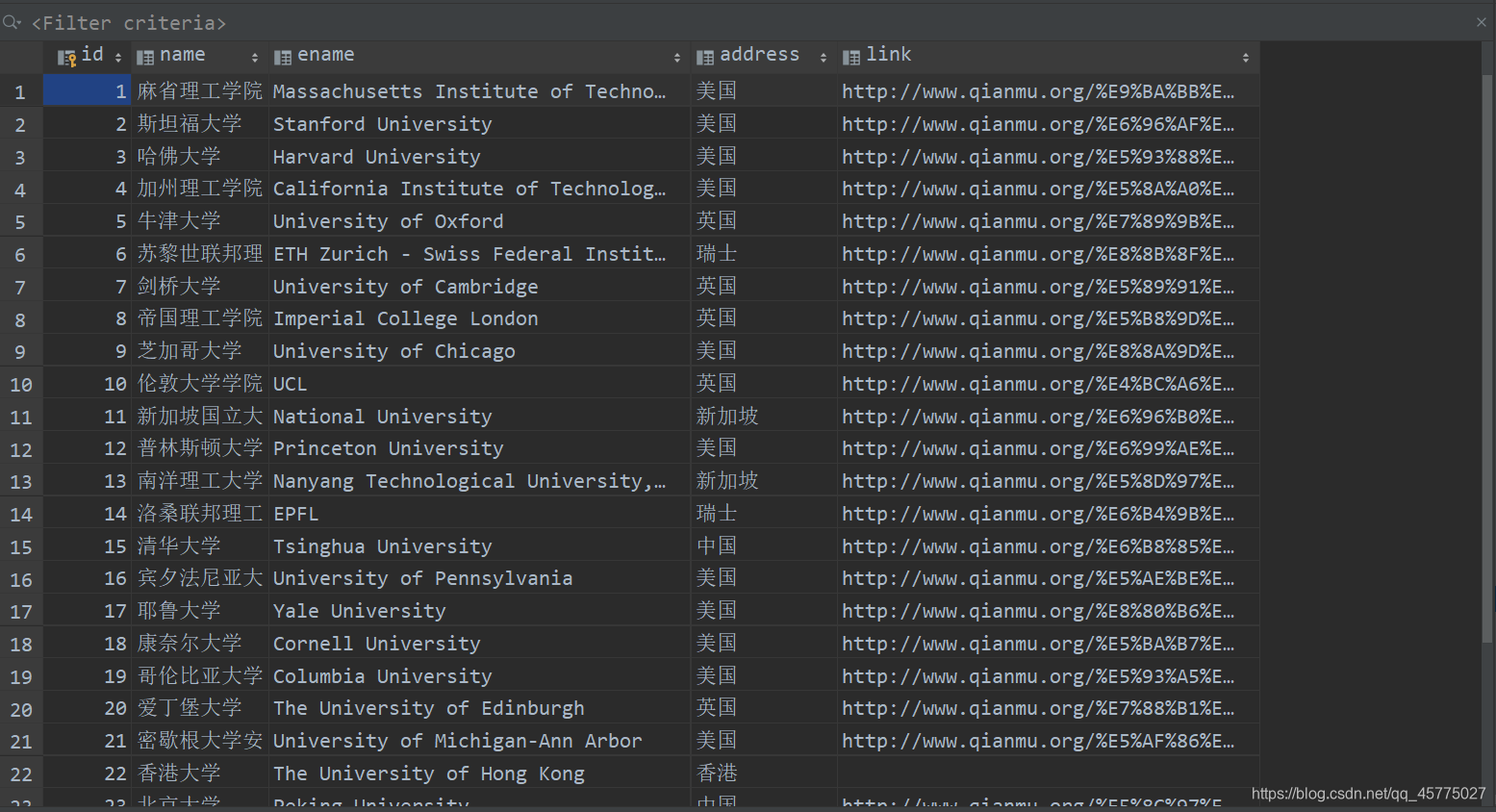Select cell 'Cornell University'
This screenshot has height=812, width=1496.
(479, 644)
